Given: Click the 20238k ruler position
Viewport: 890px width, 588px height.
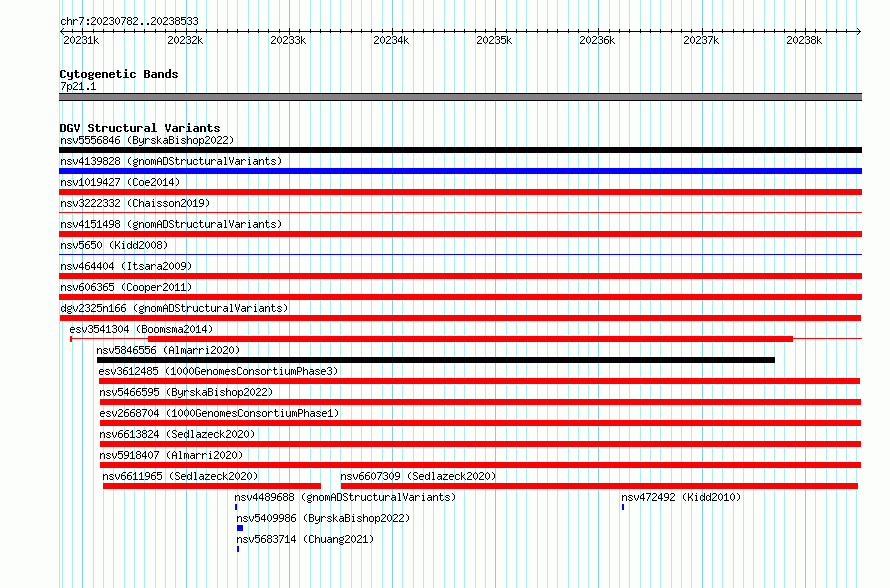Looking at the screenshot, I should 804,40.
